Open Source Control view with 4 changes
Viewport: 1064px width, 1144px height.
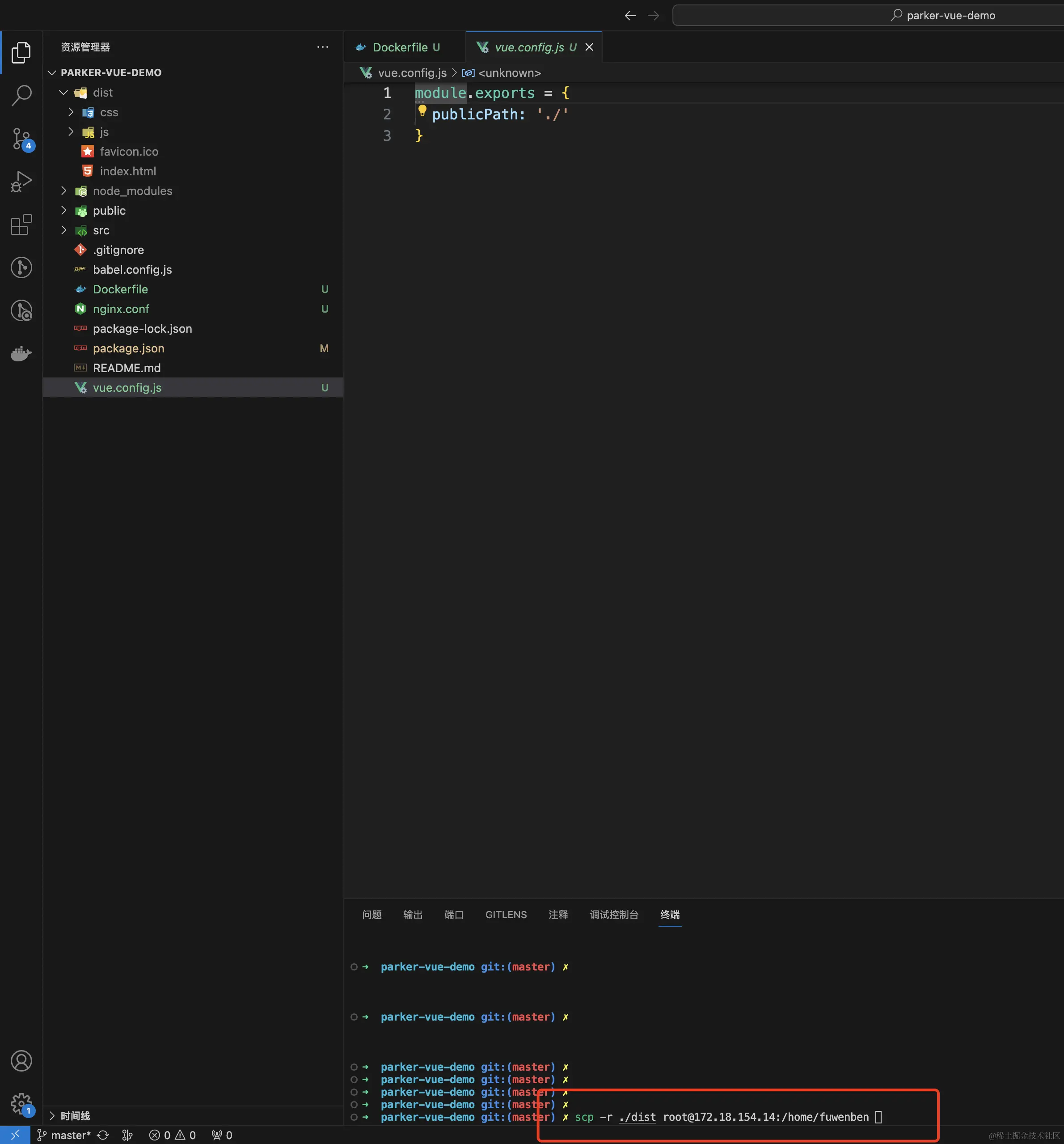click(21, 139)
